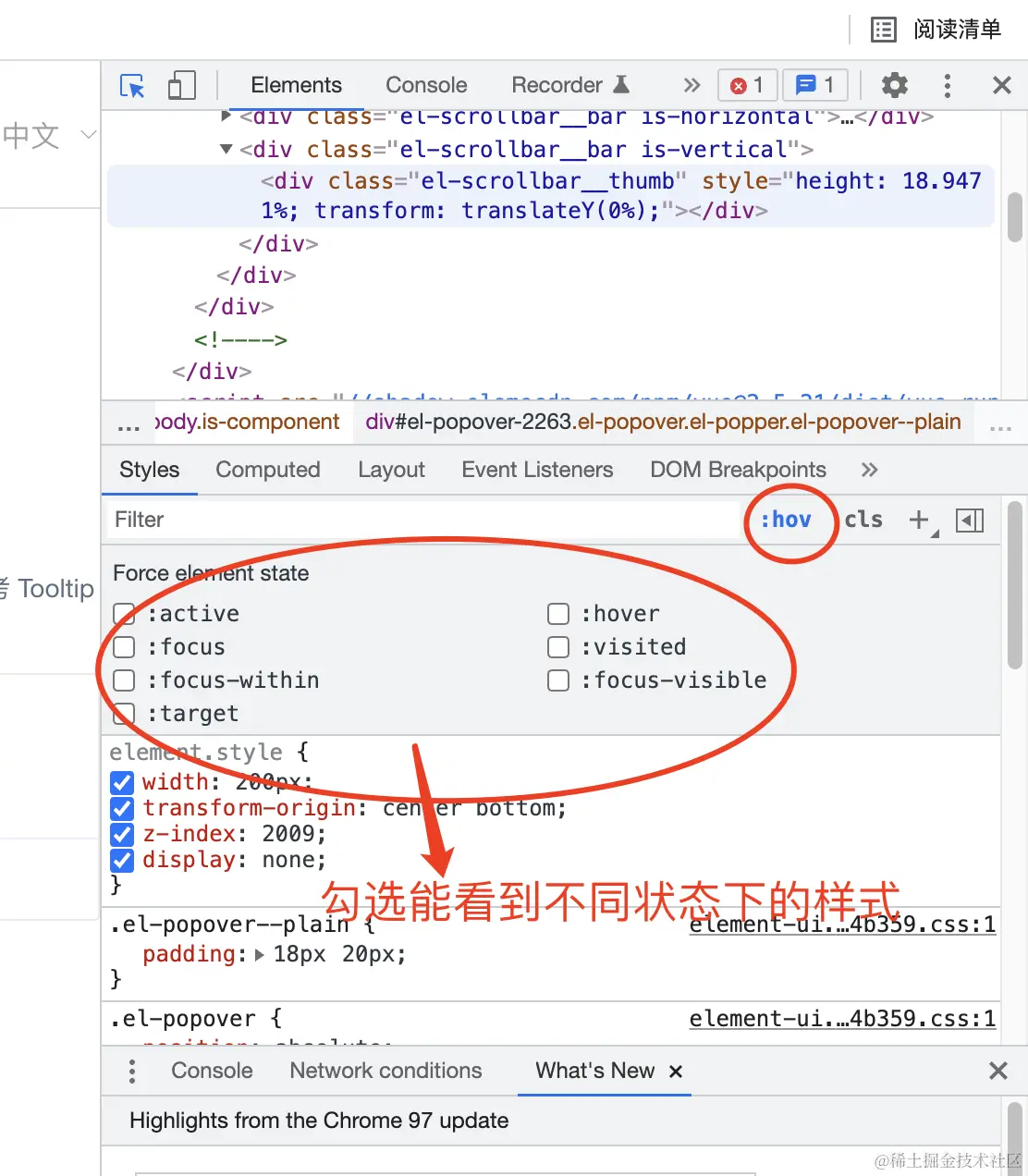The image size is (1028, 1176).
Task: Show more style pane tabs chevron
Action: [x=869, y=470]
